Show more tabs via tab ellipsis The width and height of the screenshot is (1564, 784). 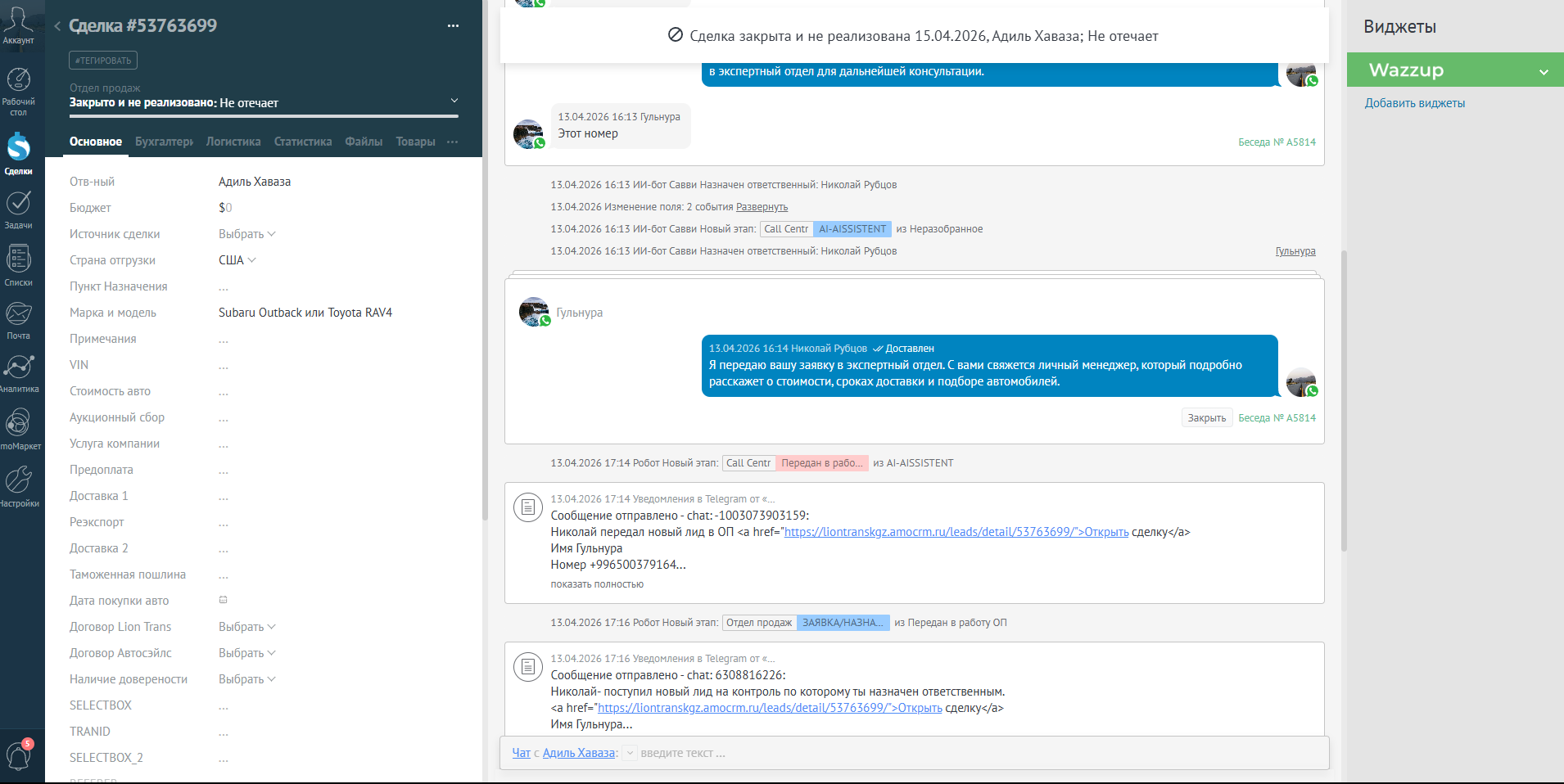452,142
